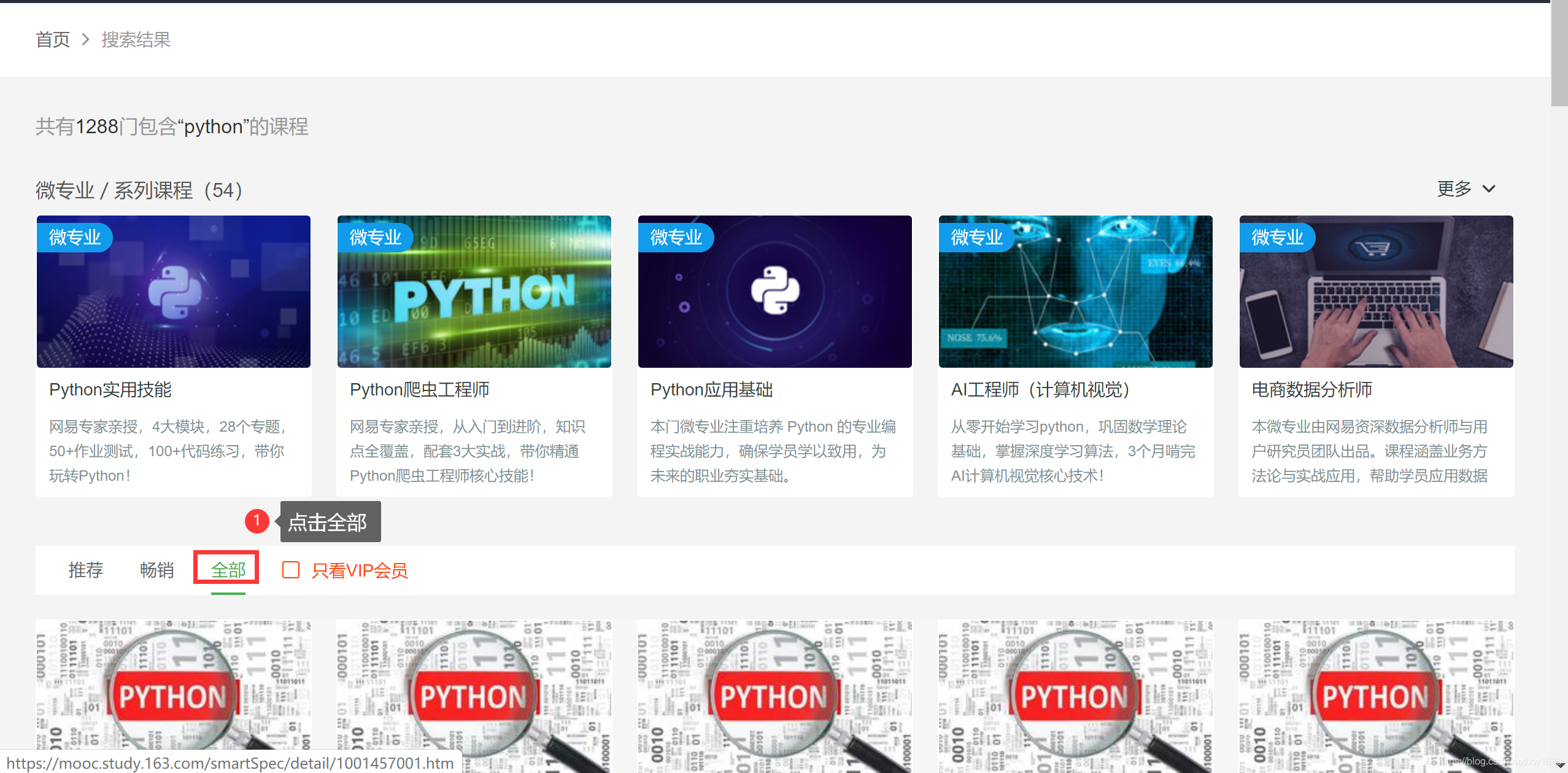Open the 电商数据分析师 laptop thumbnail
This screenshot has width=1568, height=773.
[x=1376, y=292]
